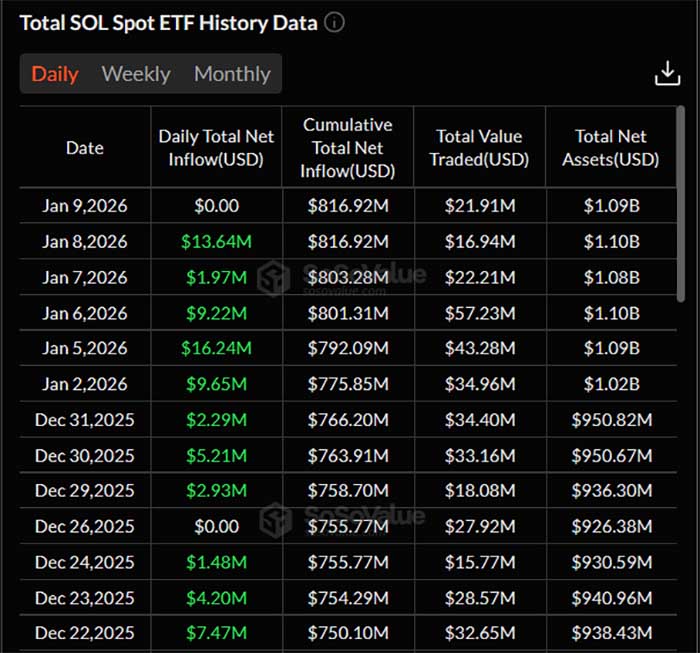The width and height of the screenshot is (700, 653).
Task: Click the $1.08B net assets value
Action: [612, 278]
